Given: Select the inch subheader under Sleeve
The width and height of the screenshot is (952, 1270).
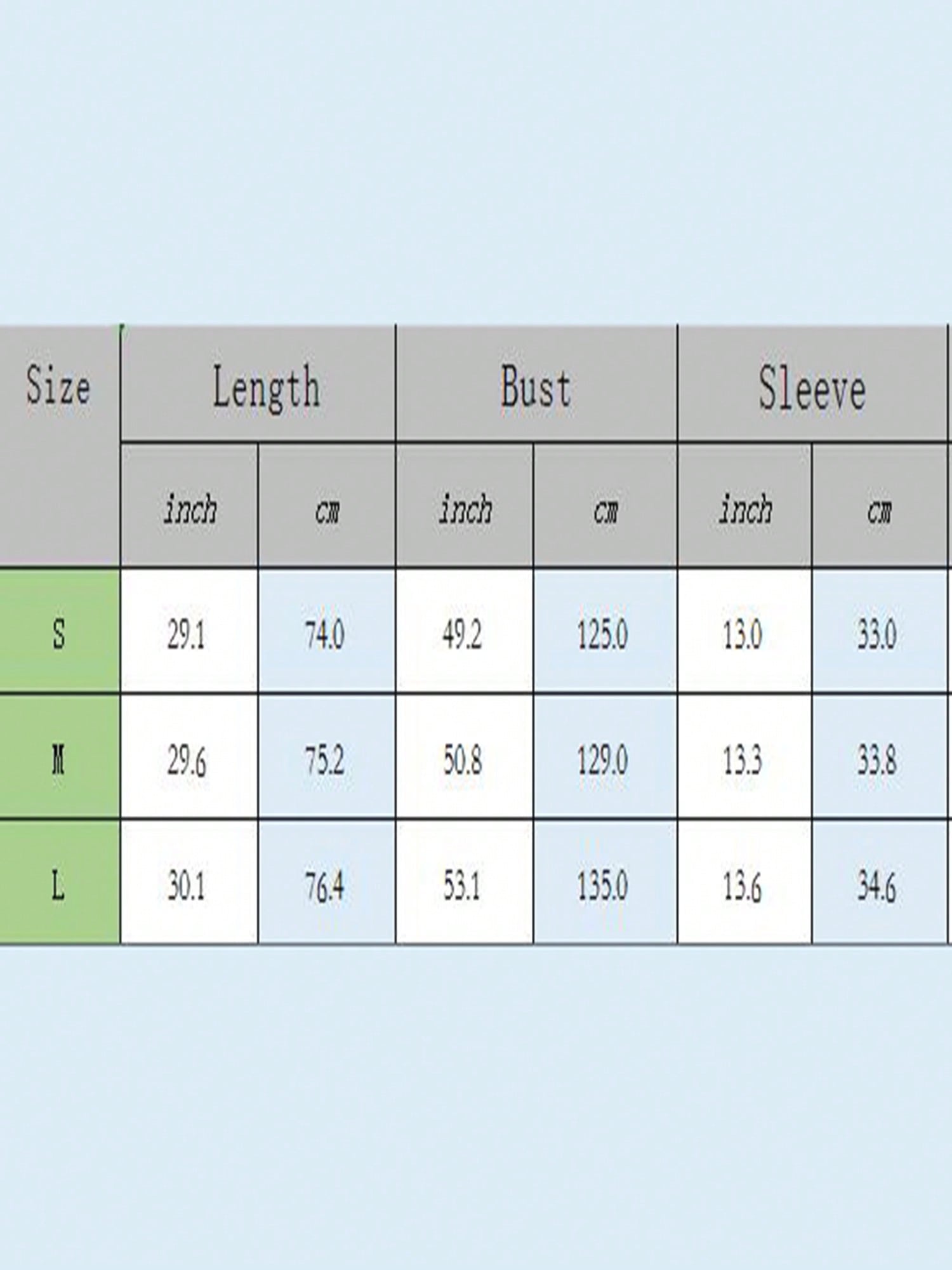Looking at the screenshot, I should [x=744, y=510].
